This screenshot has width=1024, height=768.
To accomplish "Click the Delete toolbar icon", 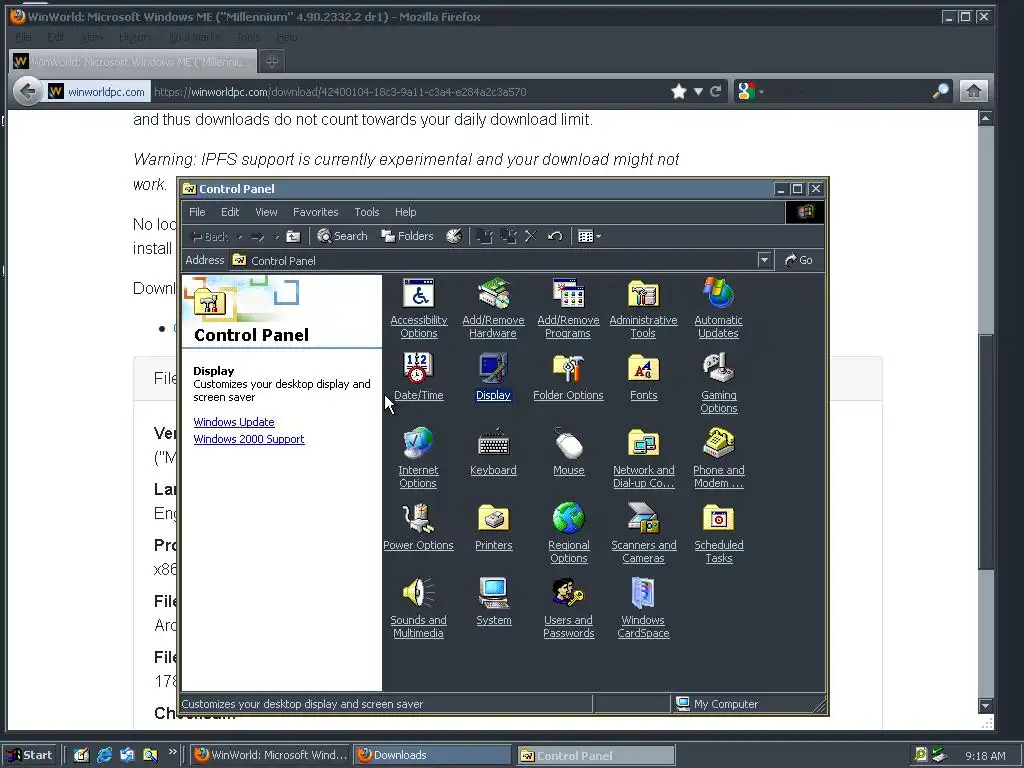I will point(531,236).
